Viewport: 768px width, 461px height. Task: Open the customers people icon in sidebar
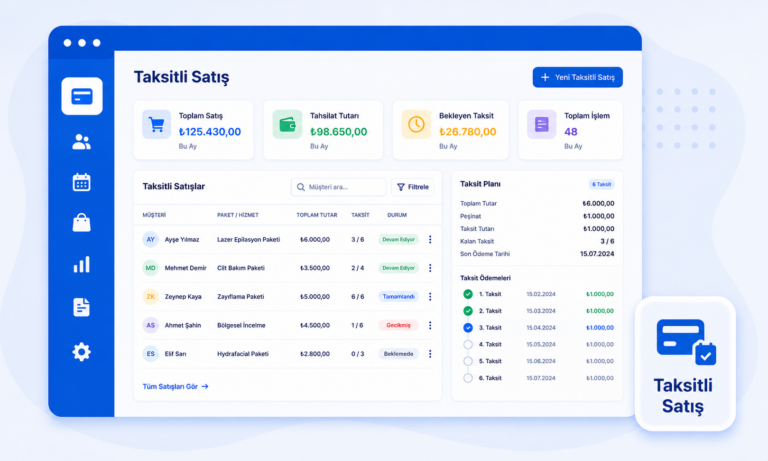coord(81,142)
